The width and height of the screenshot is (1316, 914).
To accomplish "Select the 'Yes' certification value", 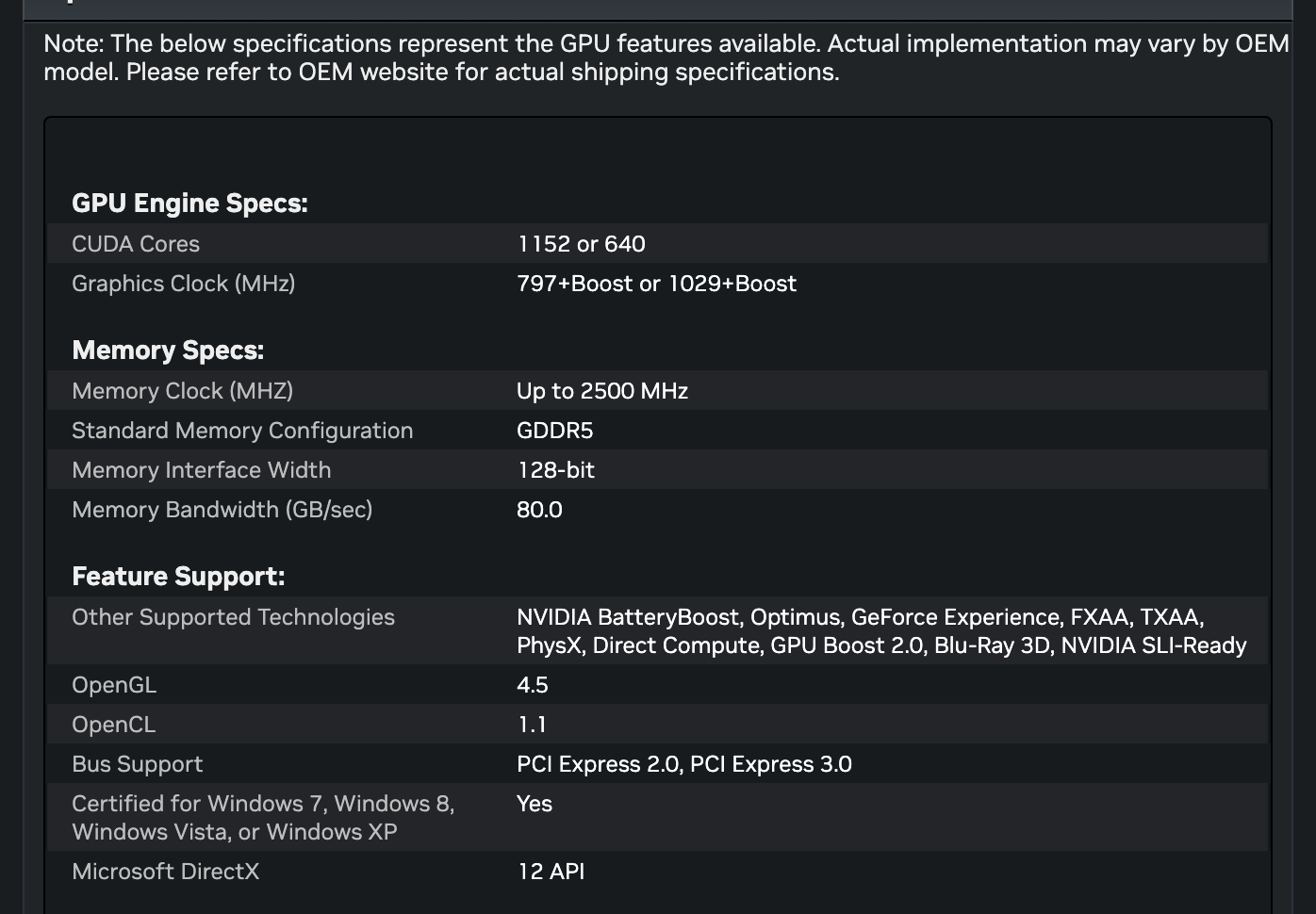I will click(534, 804).
